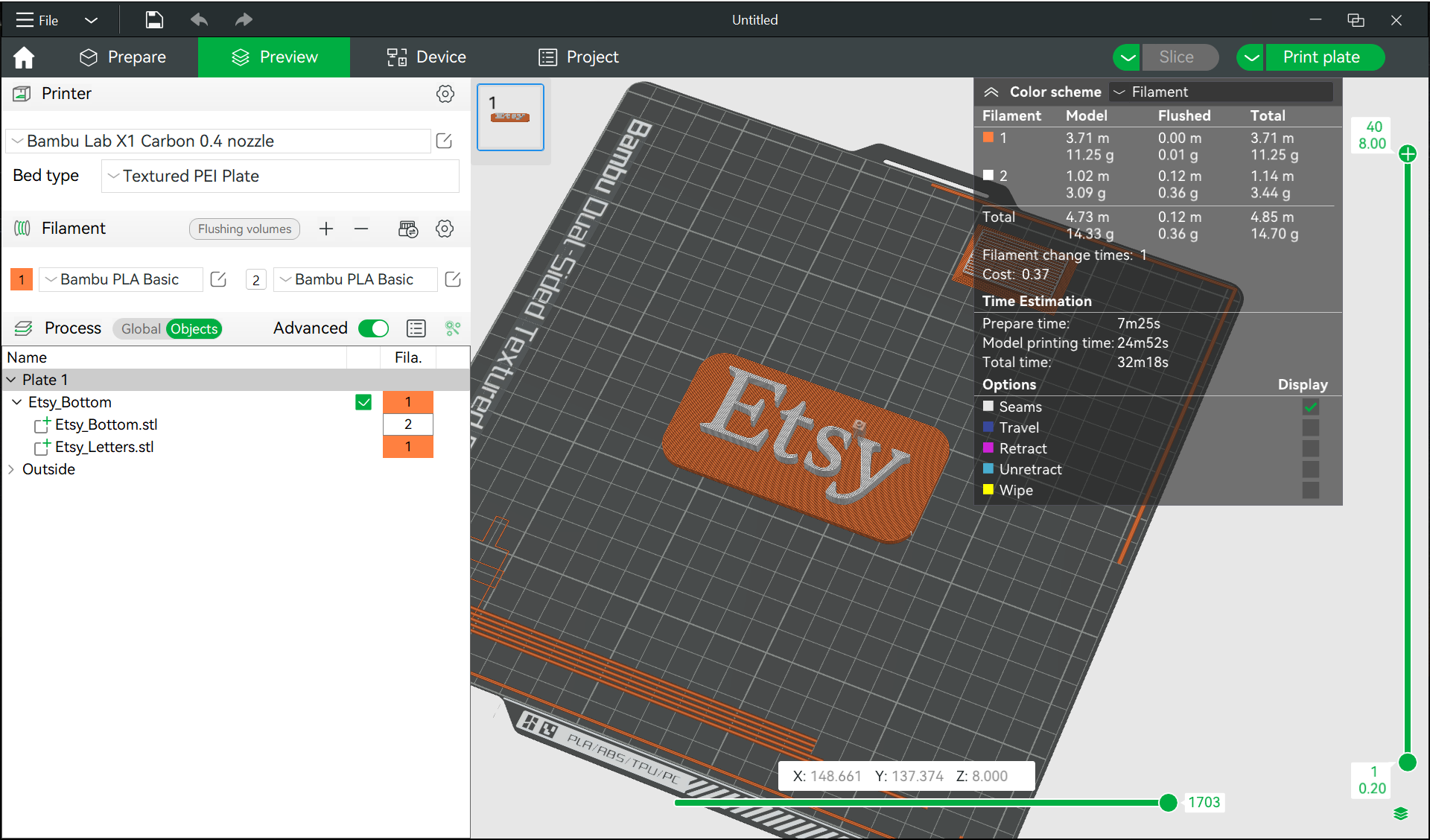1430x840 pixels.
Task: Open the filament settings gear icon
Action: click(x=445, y=229)
